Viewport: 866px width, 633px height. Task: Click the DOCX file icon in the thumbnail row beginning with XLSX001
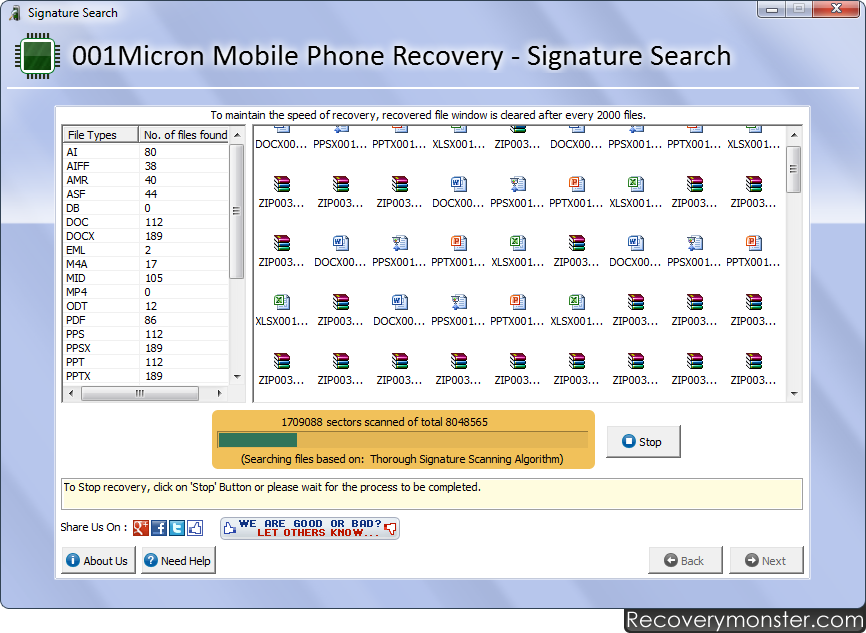click(399, 302)
